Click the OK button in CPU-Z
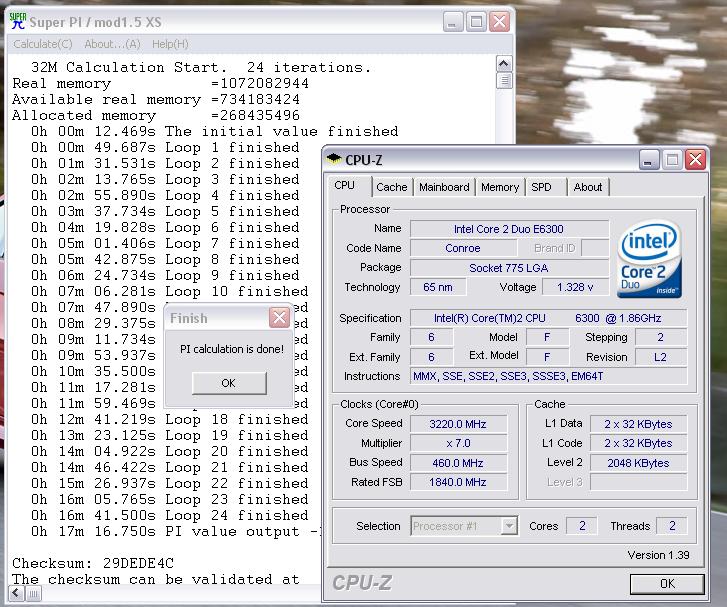Screen dimensions: 727x607 click(x=667, y=583)
